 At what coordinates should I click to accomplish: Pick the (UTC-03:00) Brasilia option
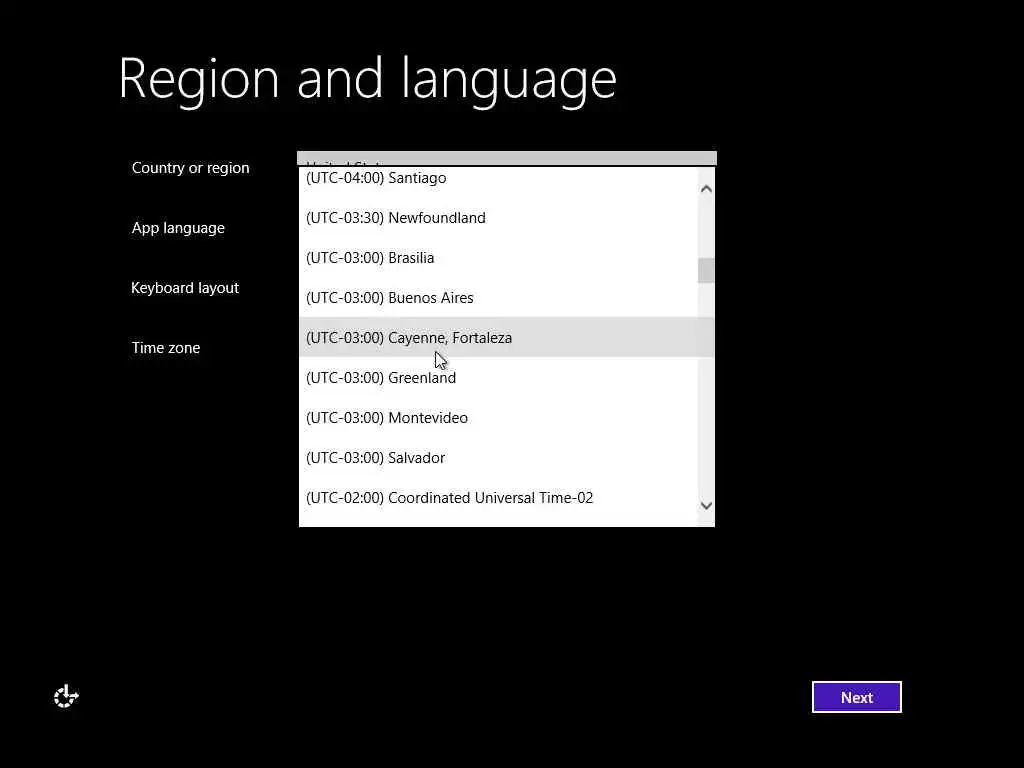click(498, 257)
